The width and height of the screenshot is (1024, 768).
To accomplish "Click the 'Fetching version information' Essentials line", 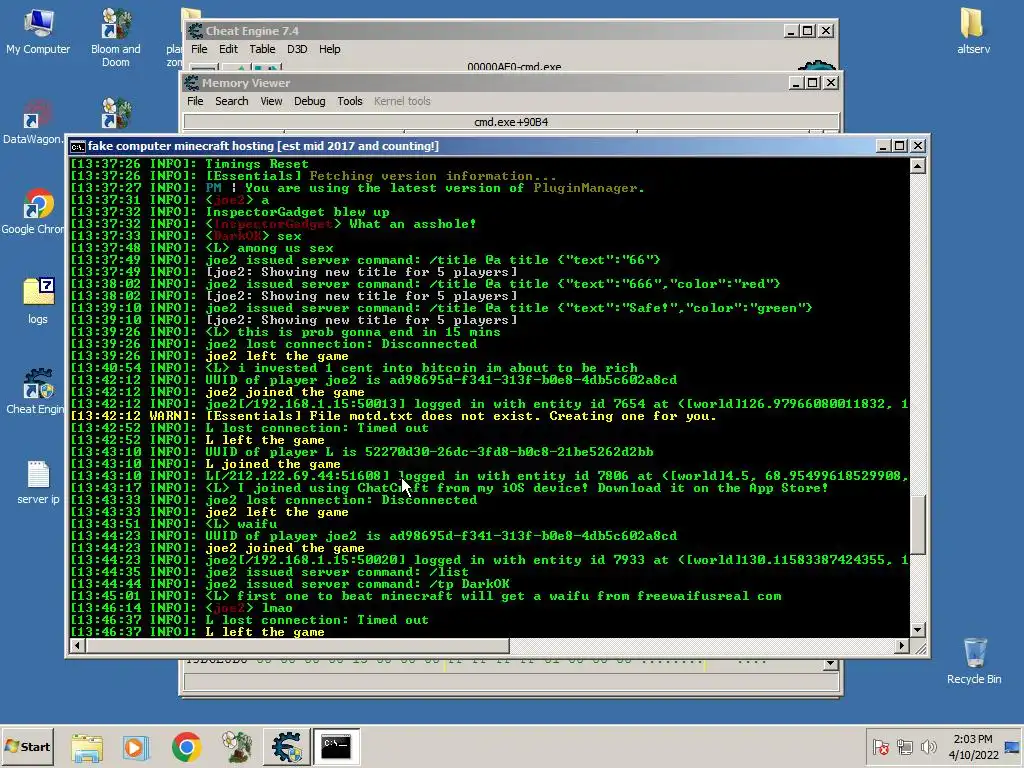I will coord(381,176).
